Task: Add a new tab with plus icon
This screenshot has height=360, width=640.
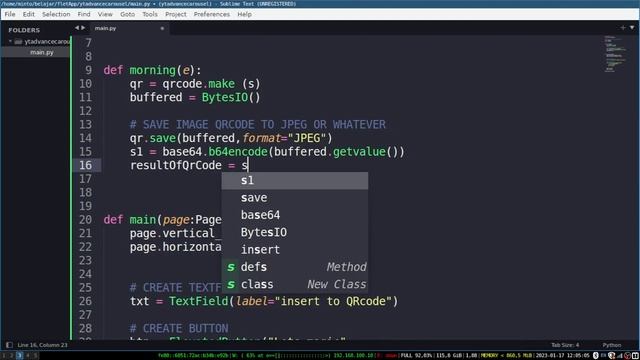Action: point(623,28)
